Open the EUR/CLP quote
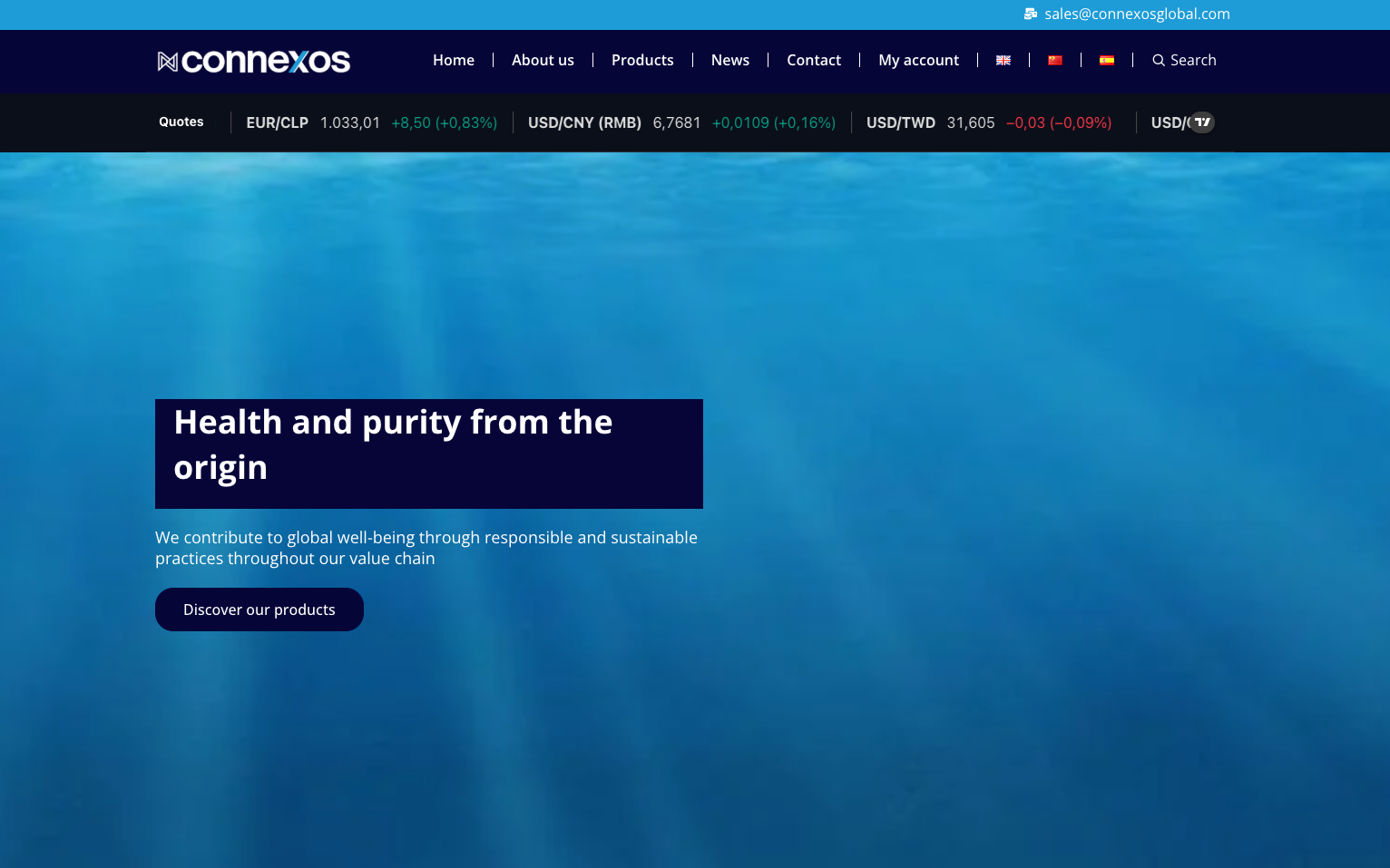Viewport: 1390px width, 868px height. (x=372, y=122)
